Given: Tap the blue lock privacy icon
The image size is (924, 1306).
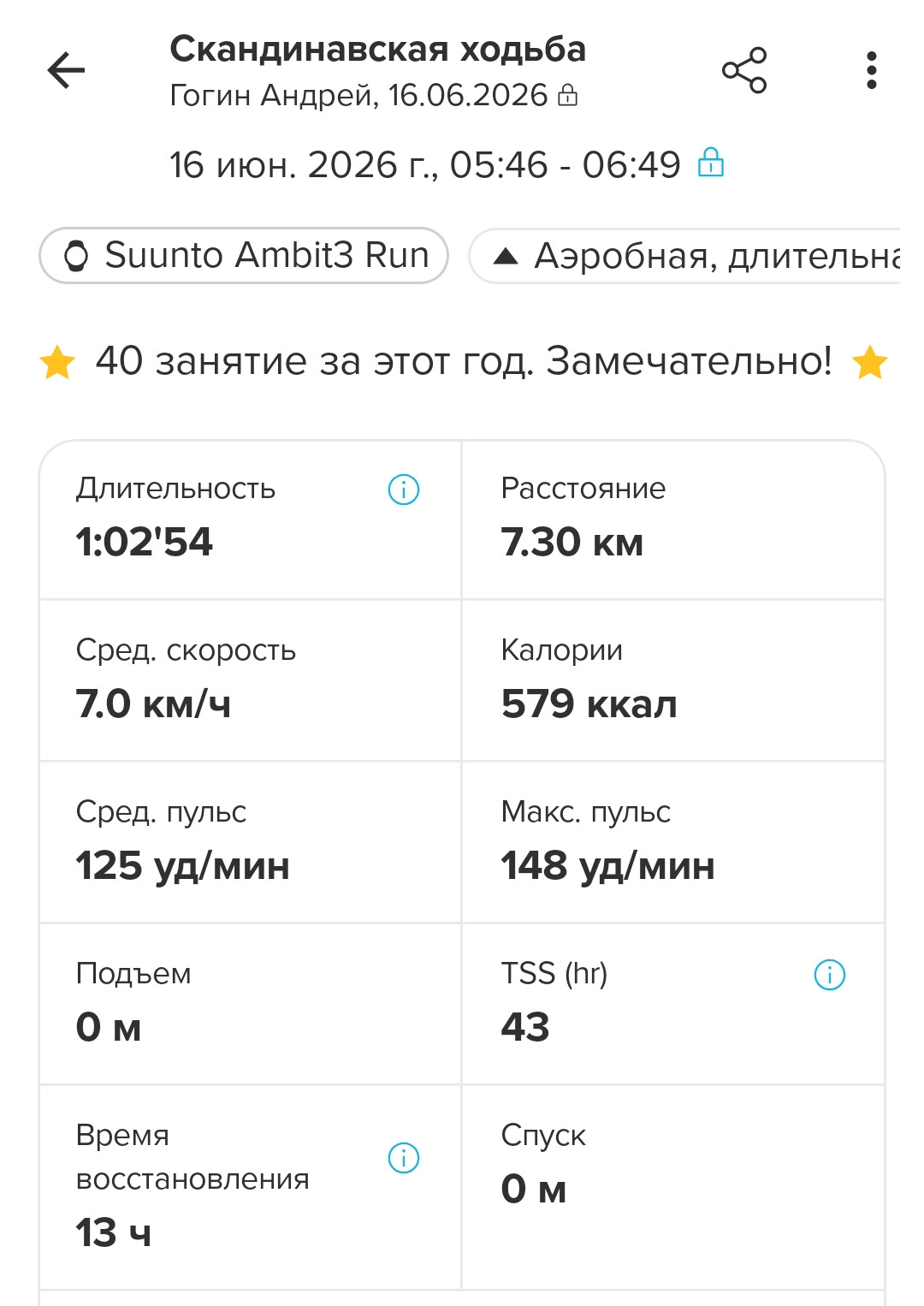Looking at the screenshot, I should [x=711, y=162].
